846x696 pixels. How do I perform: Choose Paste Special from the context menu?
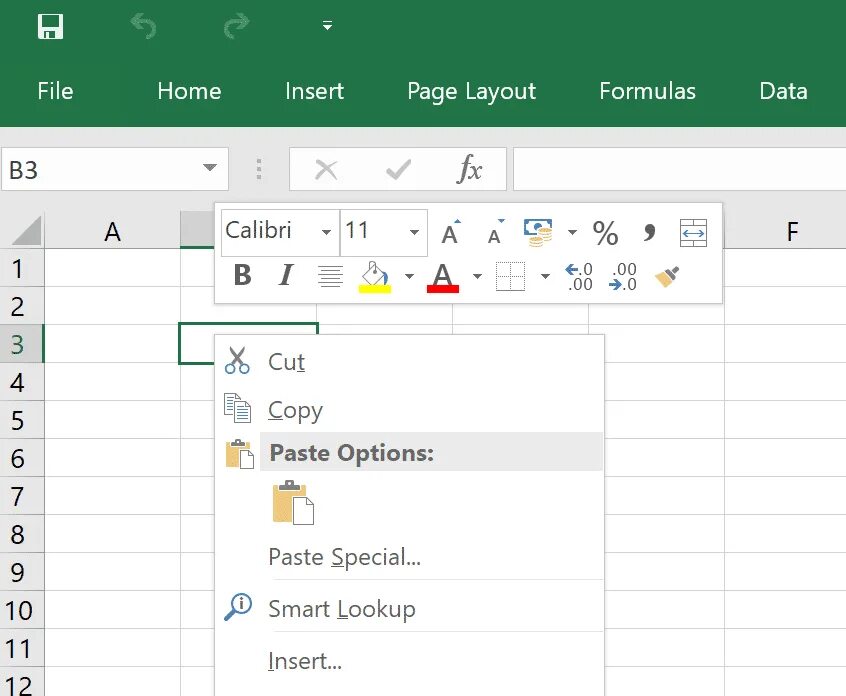click(344, 557)
